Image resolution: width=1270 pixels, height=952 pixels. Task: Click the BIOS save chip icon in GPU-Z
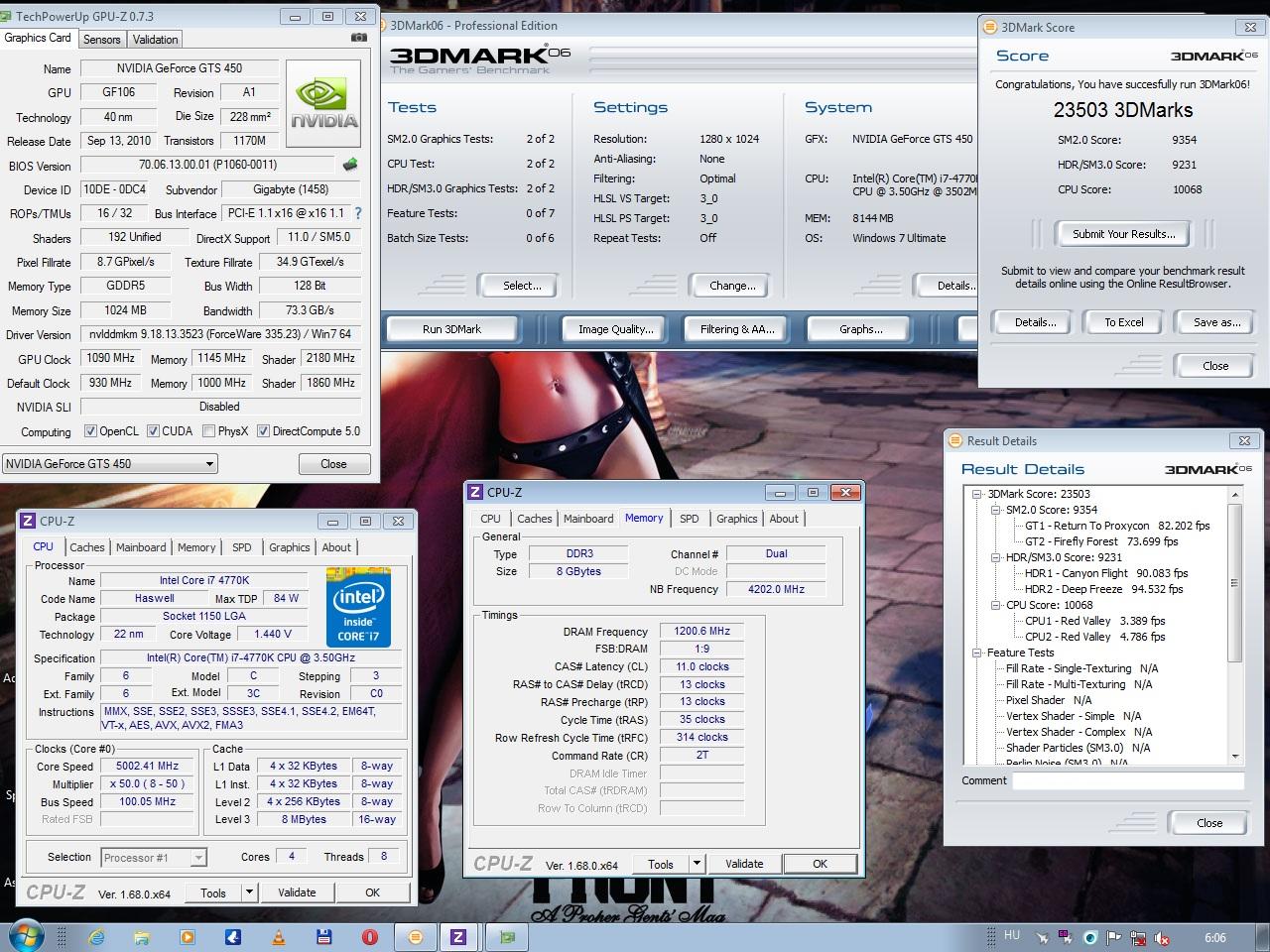click(x=350, y=165)
